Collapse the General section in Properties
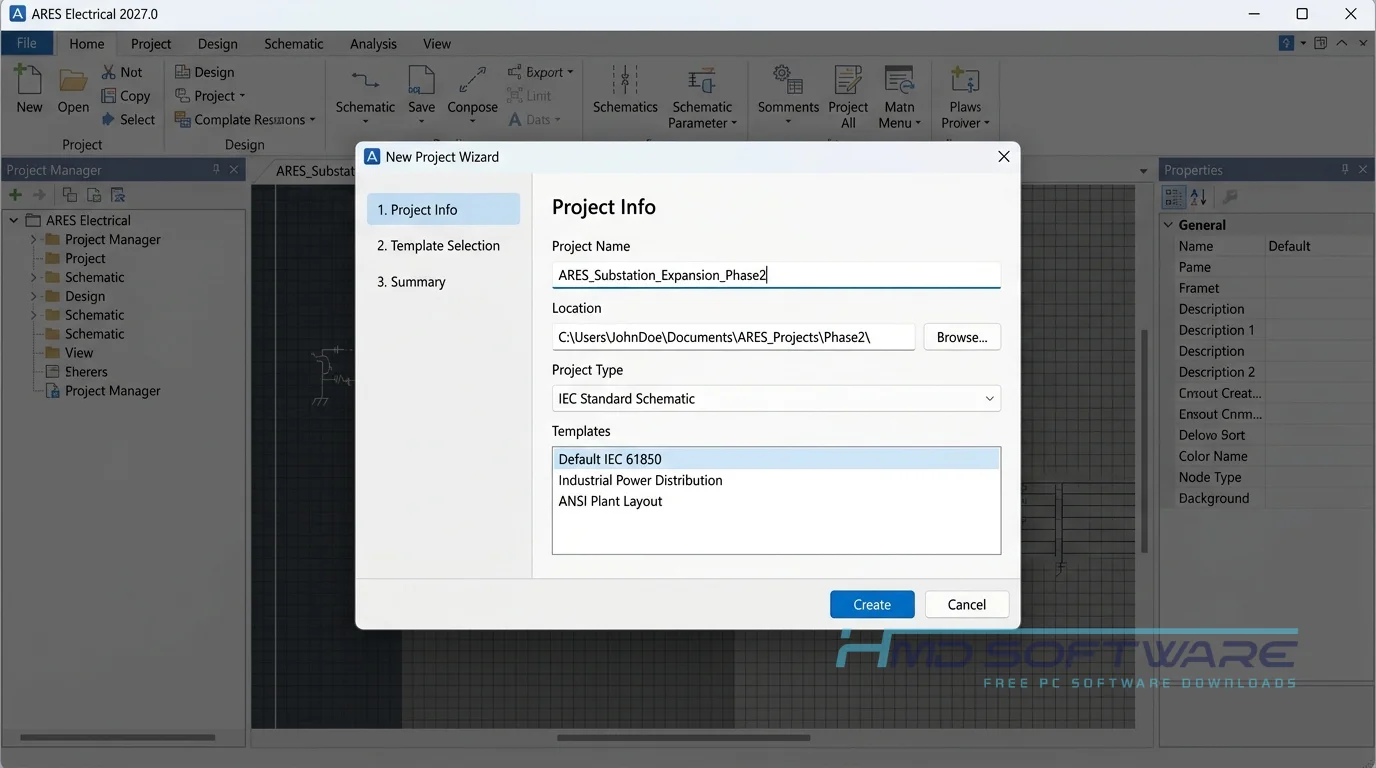 pos(1169,225)
